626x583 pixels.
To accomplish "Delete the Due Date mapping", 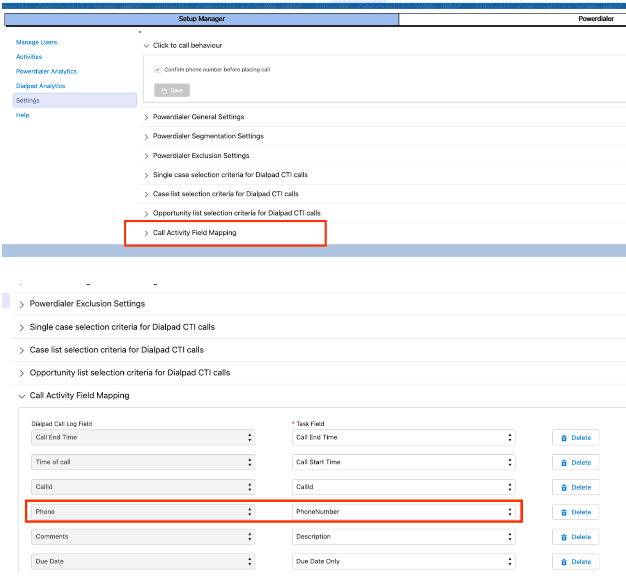I will coord(576,562).
